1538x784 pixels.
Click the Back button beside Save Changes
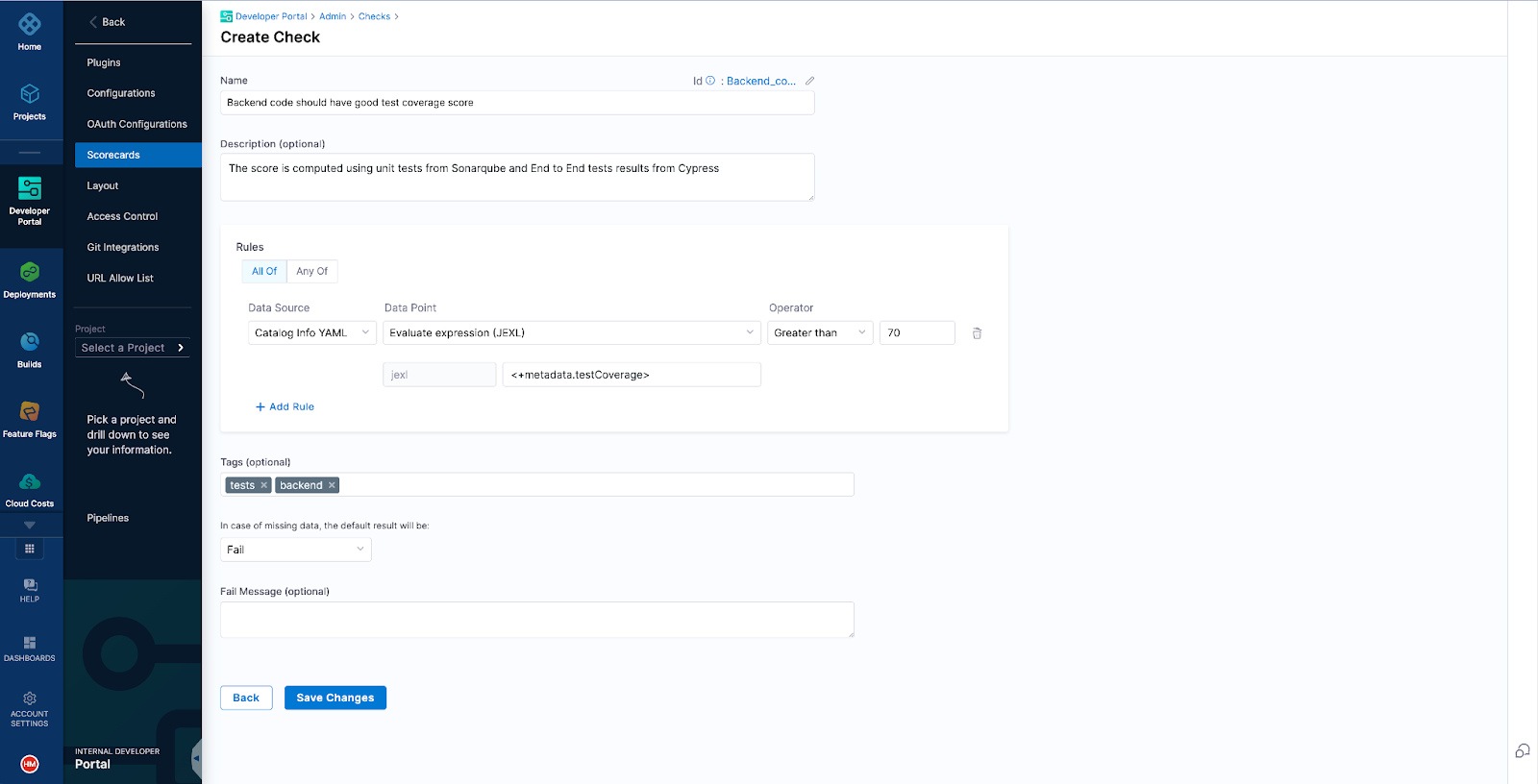(x=246, y=698)
